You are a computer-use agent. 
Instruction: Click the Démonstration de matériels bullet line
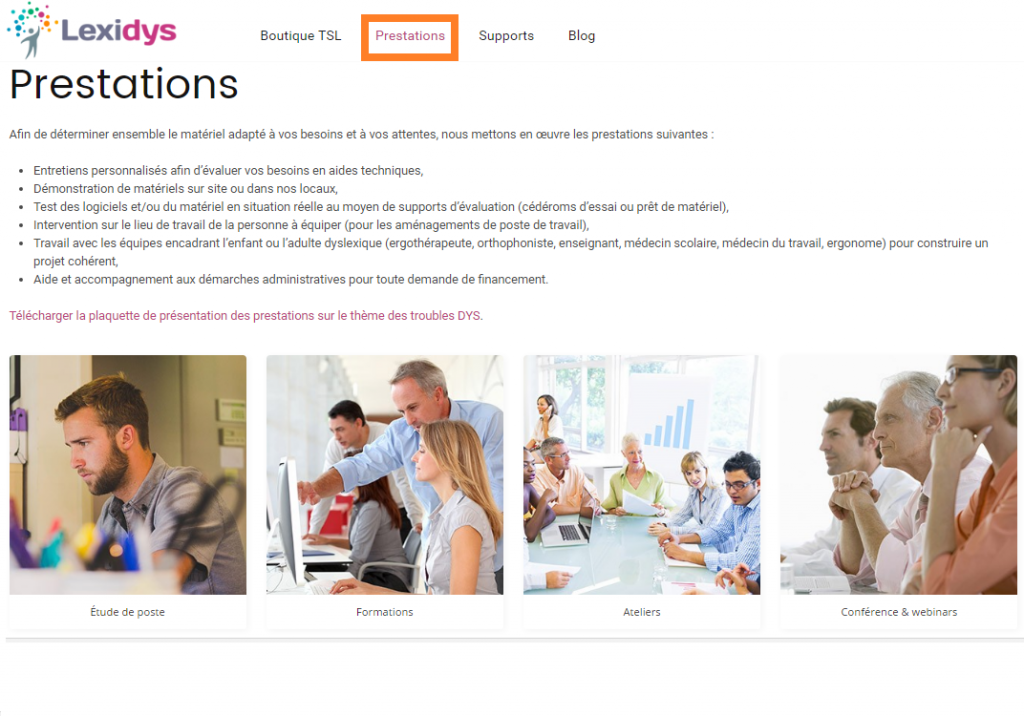(x=185, y=189)
